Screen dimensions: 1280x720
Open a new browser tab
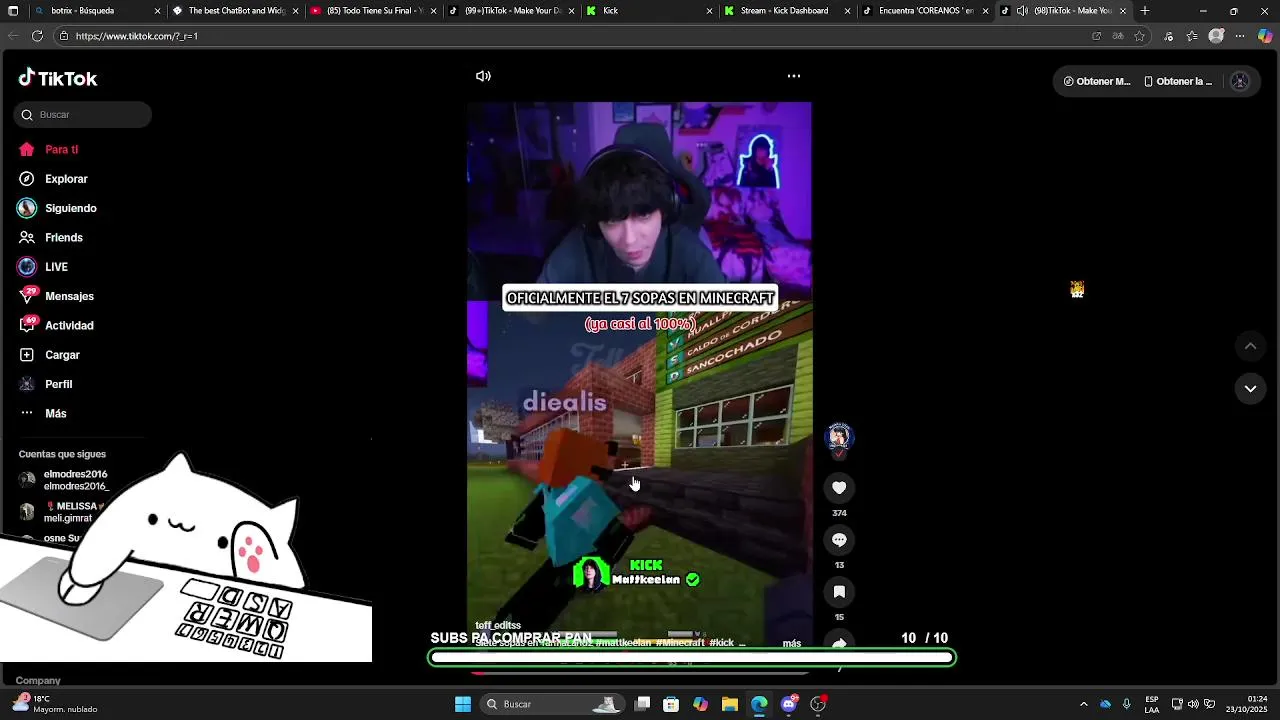click(1145, 11)
